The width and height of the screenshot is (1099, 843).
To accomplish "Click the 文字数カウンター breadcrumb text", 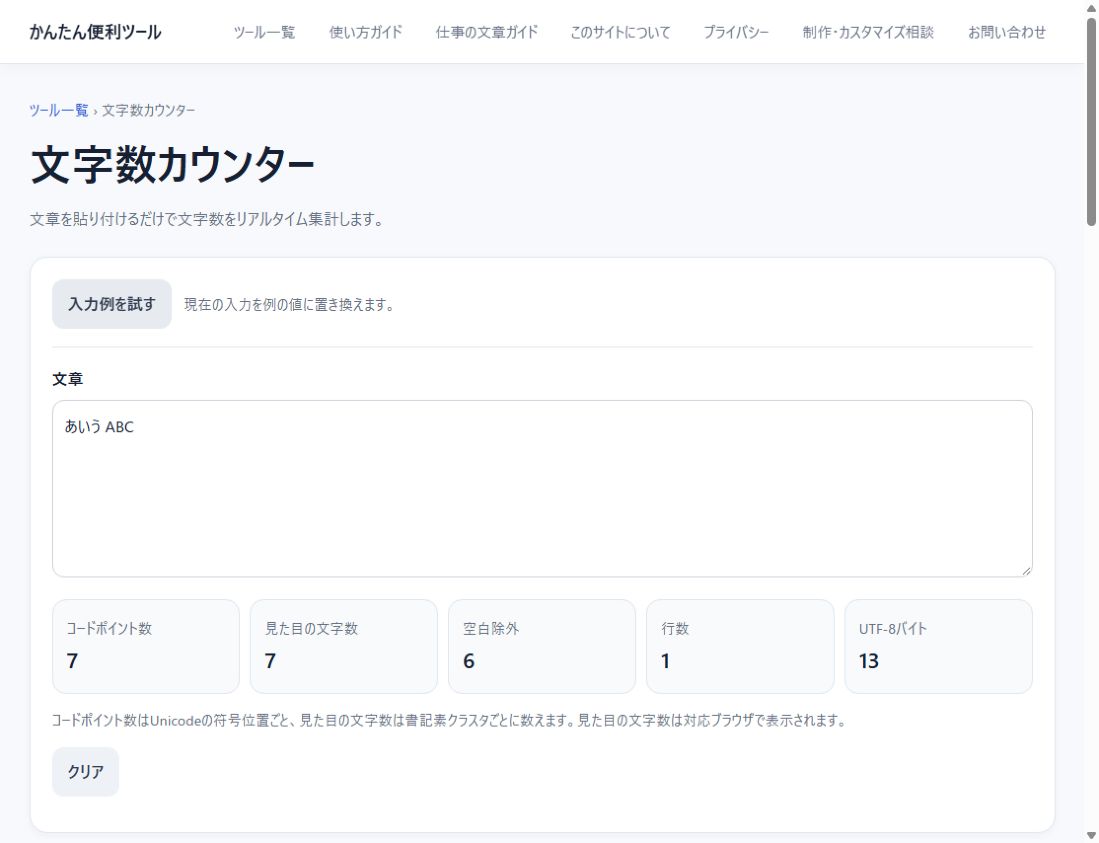I will [149, 110].
